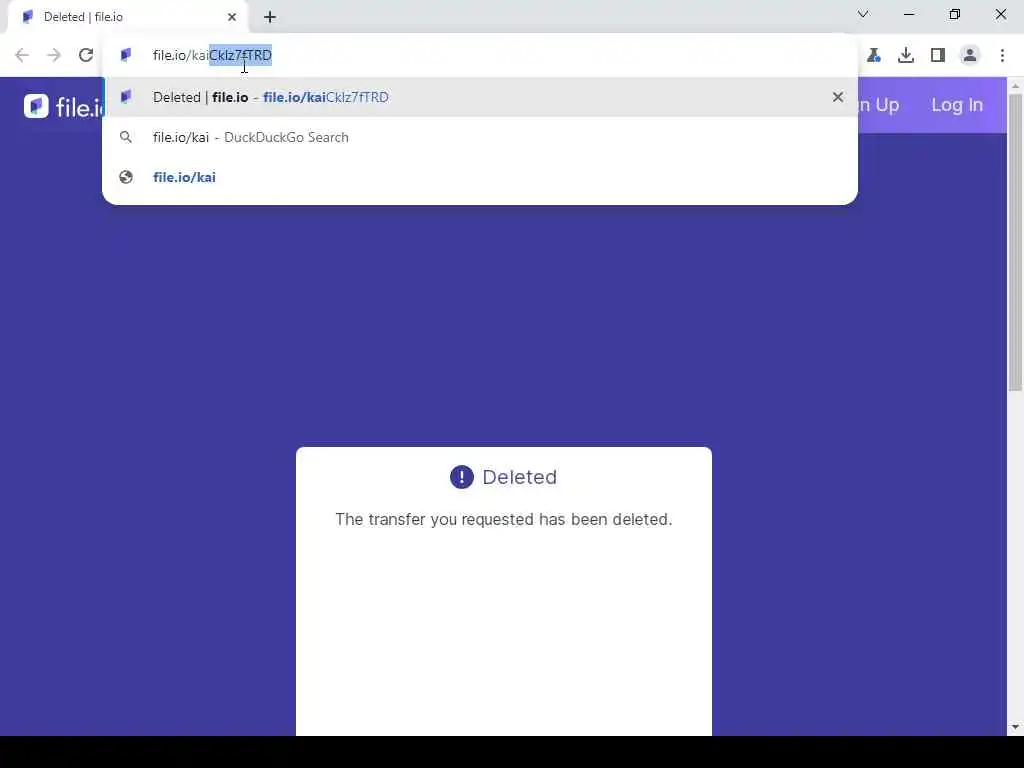1024x768 pixels.
Task: Click the vertical scrollbar thumb
Action: (1015, 242)
